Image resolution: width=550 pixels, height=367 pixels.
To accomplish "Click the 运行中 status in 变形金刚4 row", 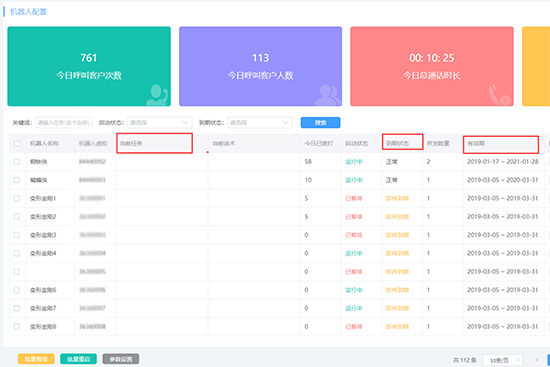I will [x=354, y=253].
